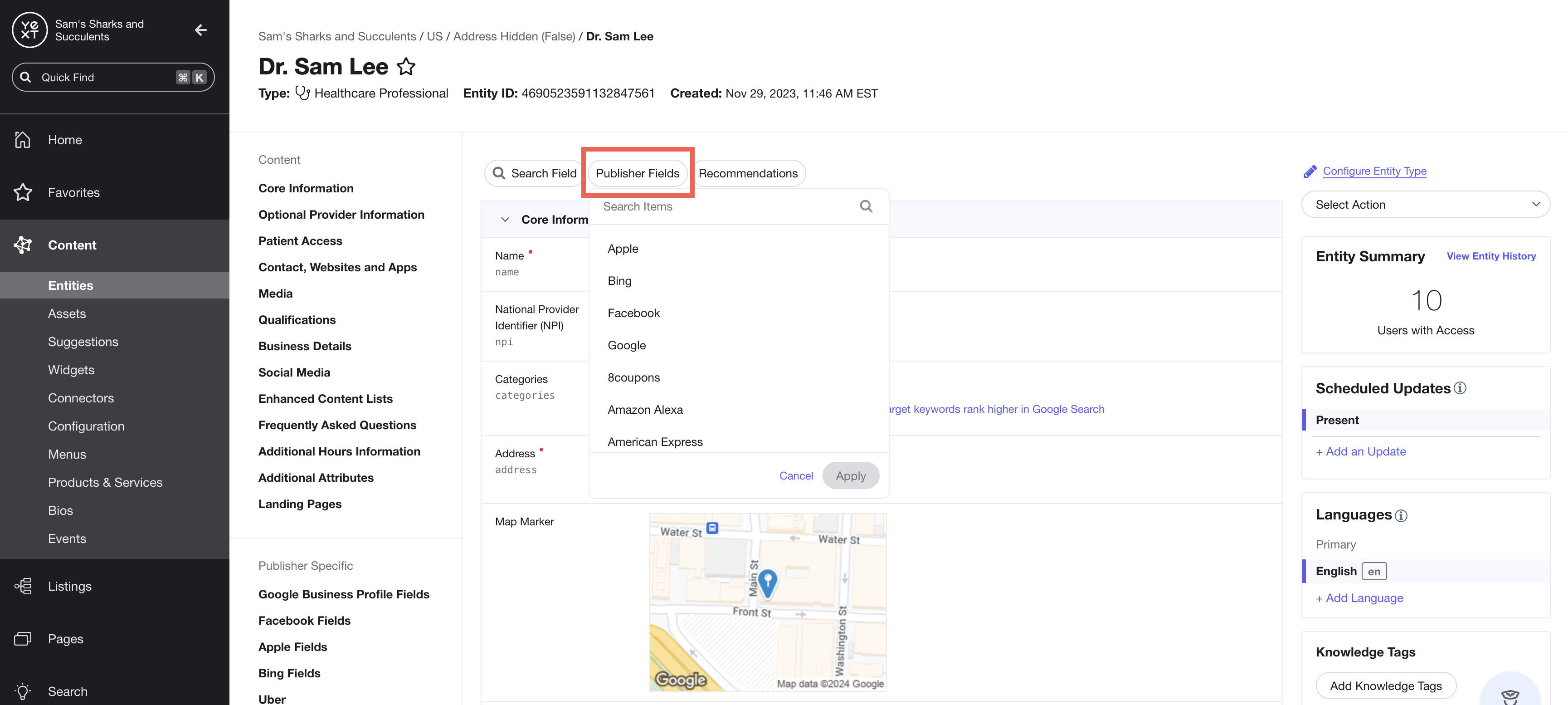Open the Recommendations filter

(747, 173)
